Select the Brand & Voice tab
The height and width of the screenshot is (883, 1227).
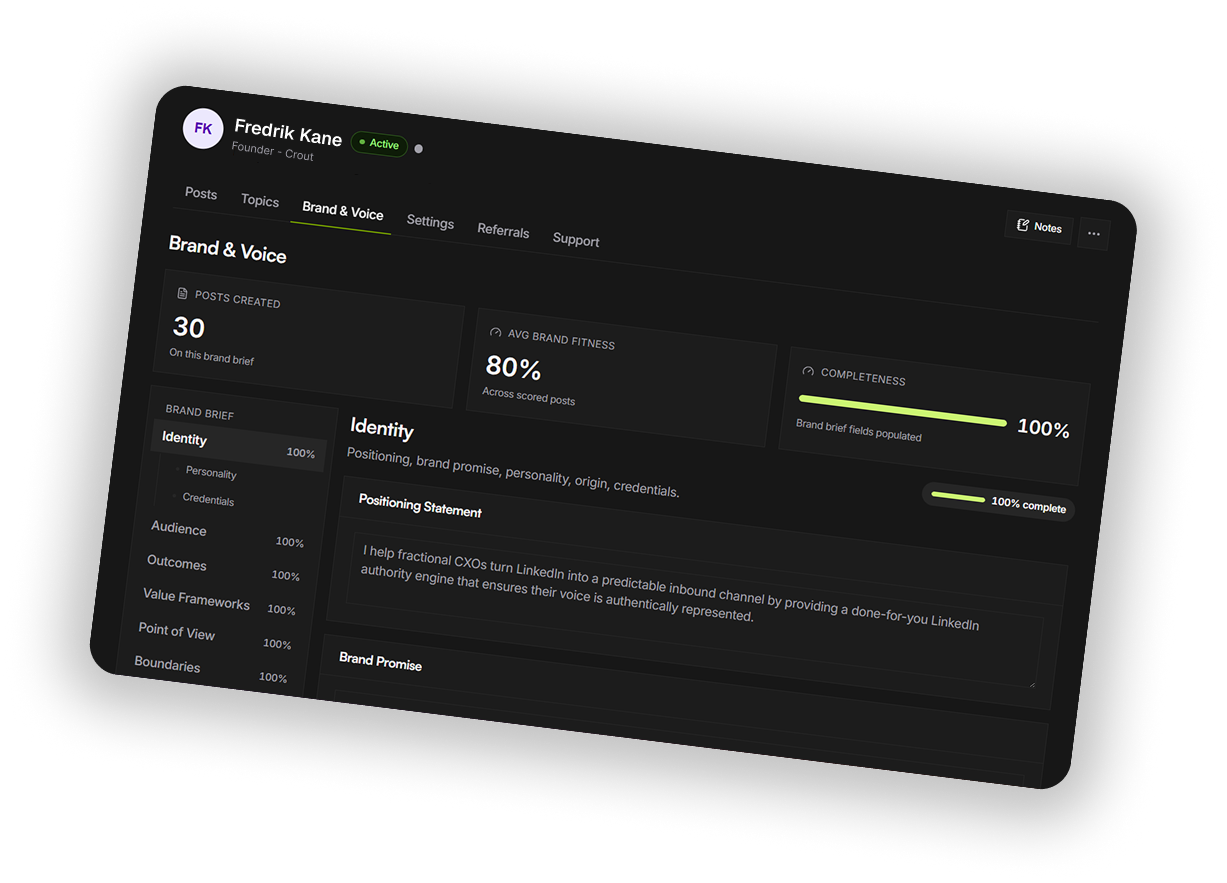(343, 211)
